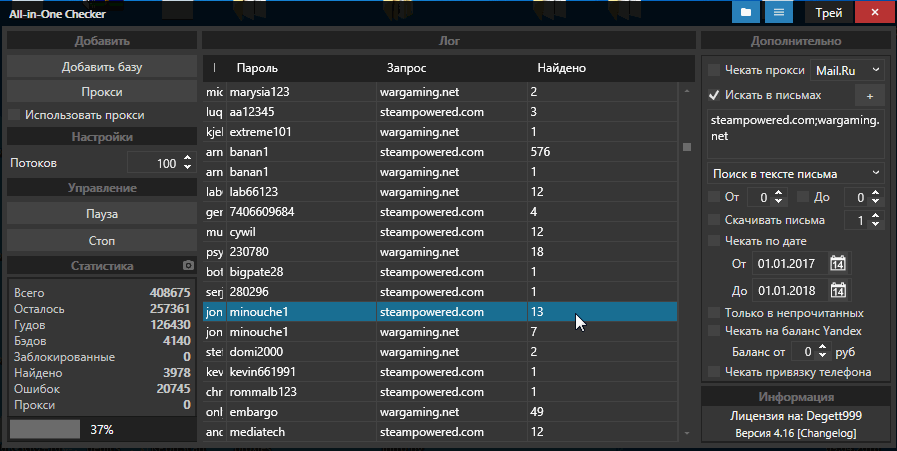Open the list menu icon in title bar

(x=777, y=13)
